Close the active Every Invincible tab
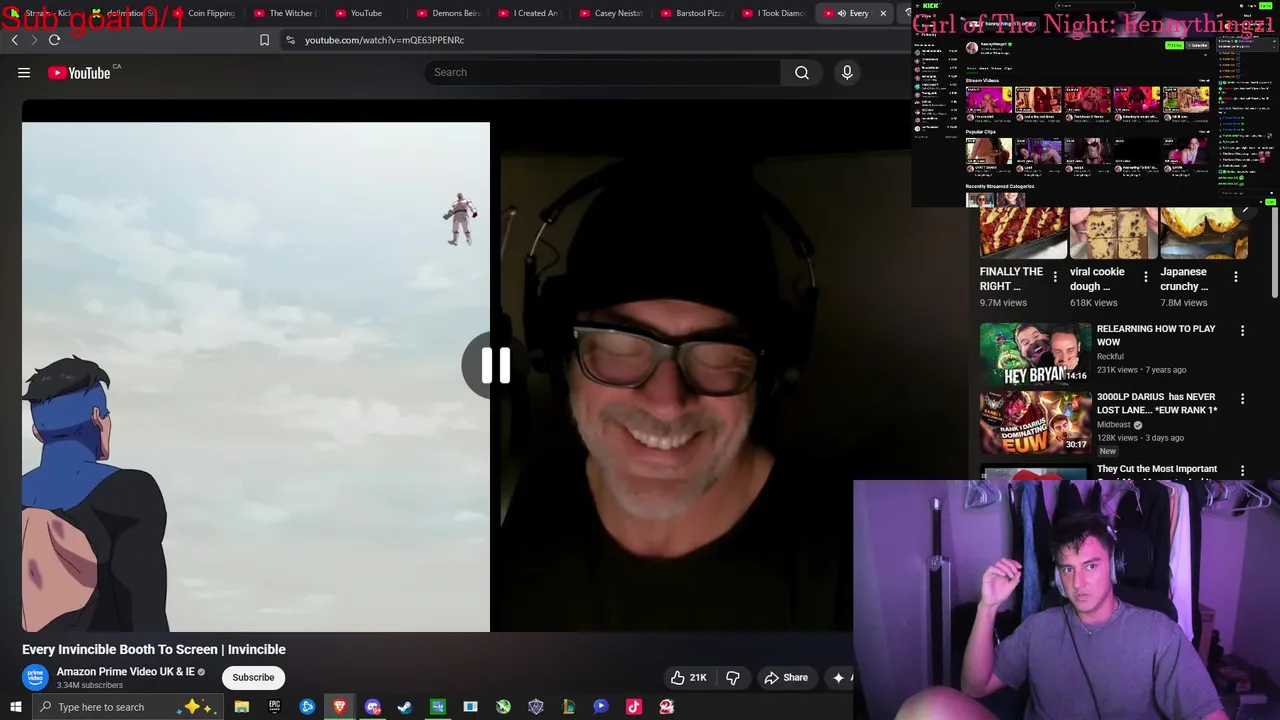 point(883,13)
